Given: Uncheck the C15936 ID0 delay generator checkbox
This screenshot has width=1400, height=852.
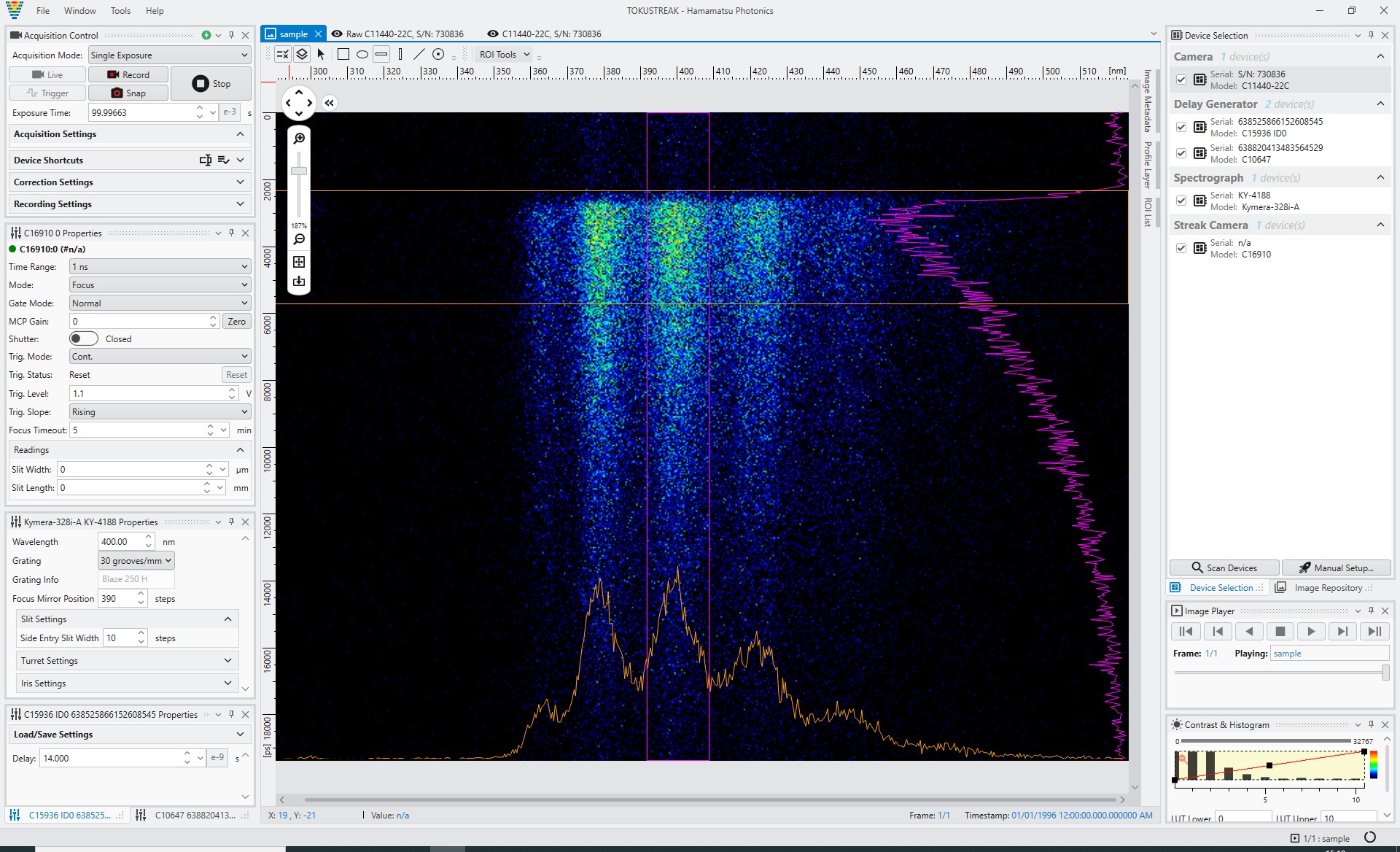Looking at the screenshot, I should (x=1181, y=127).
